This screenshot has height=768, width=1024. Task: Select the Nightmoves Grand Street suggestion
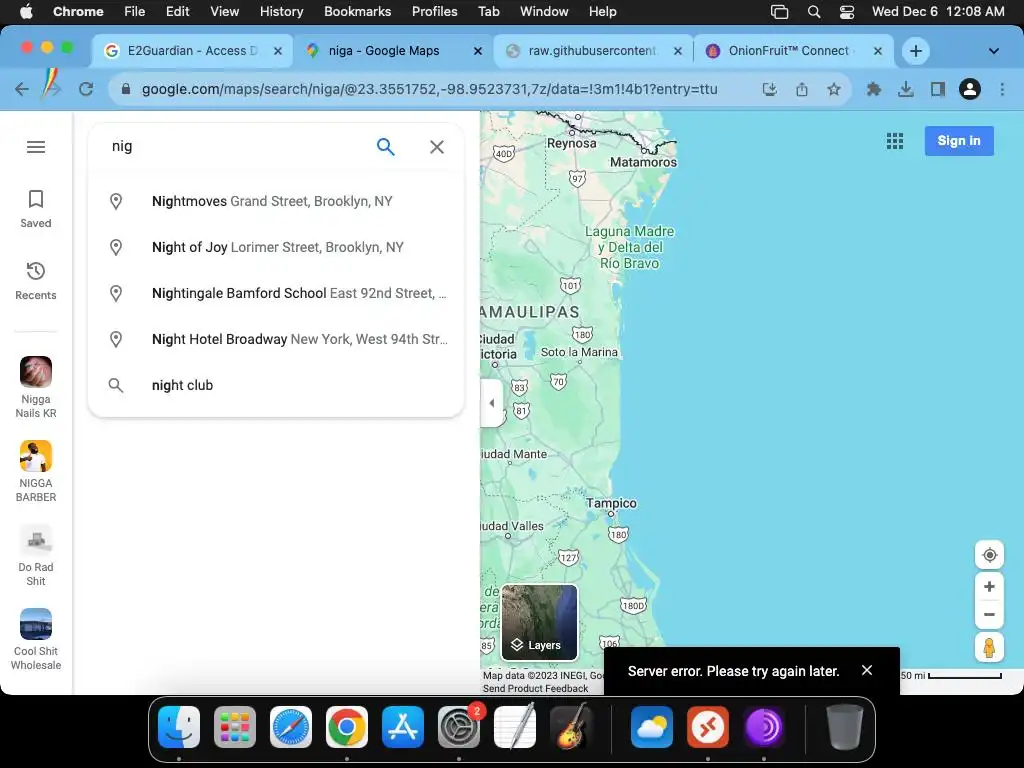[276, 201]
